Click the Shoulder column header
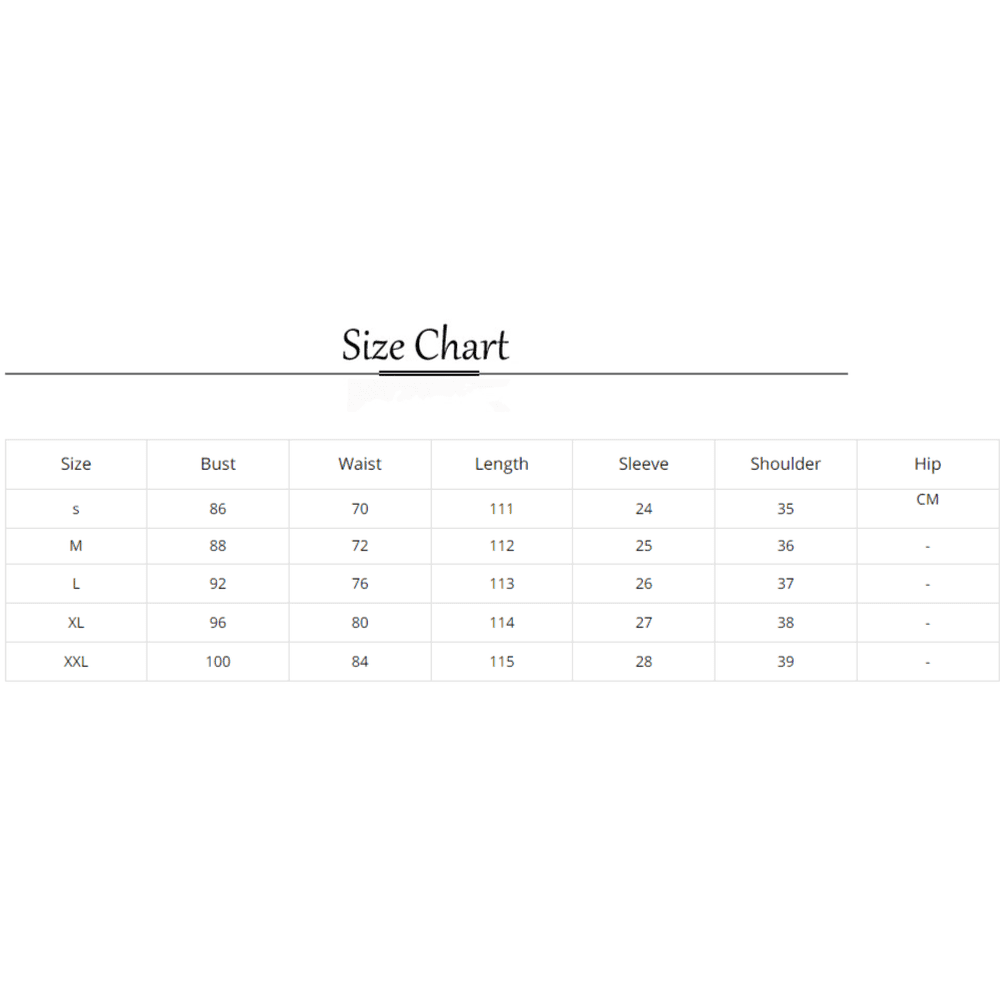1000x1000 pixels. 785,464
